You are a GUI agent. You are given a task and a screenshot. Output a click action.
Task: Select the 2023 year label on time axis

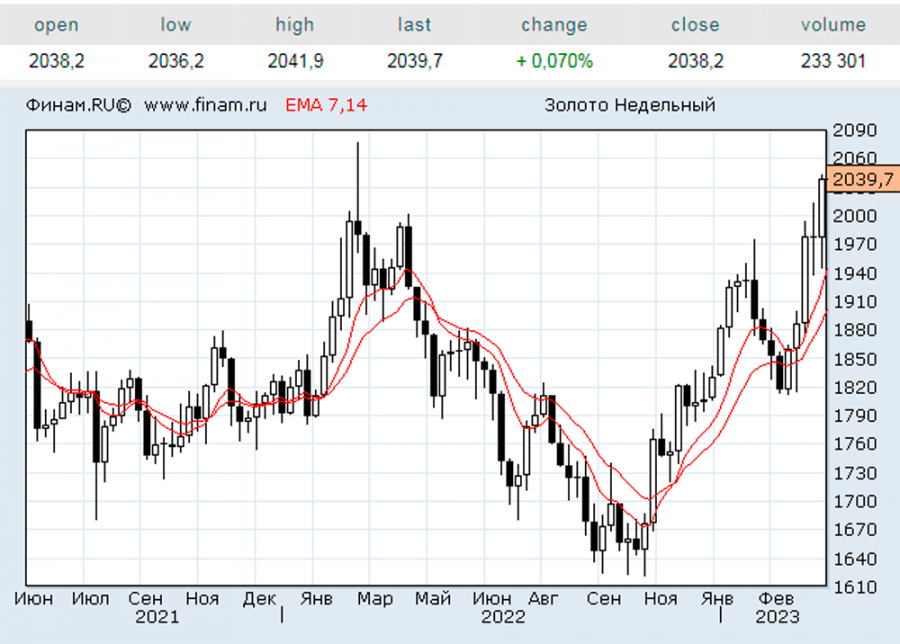(x=777, y=617)
